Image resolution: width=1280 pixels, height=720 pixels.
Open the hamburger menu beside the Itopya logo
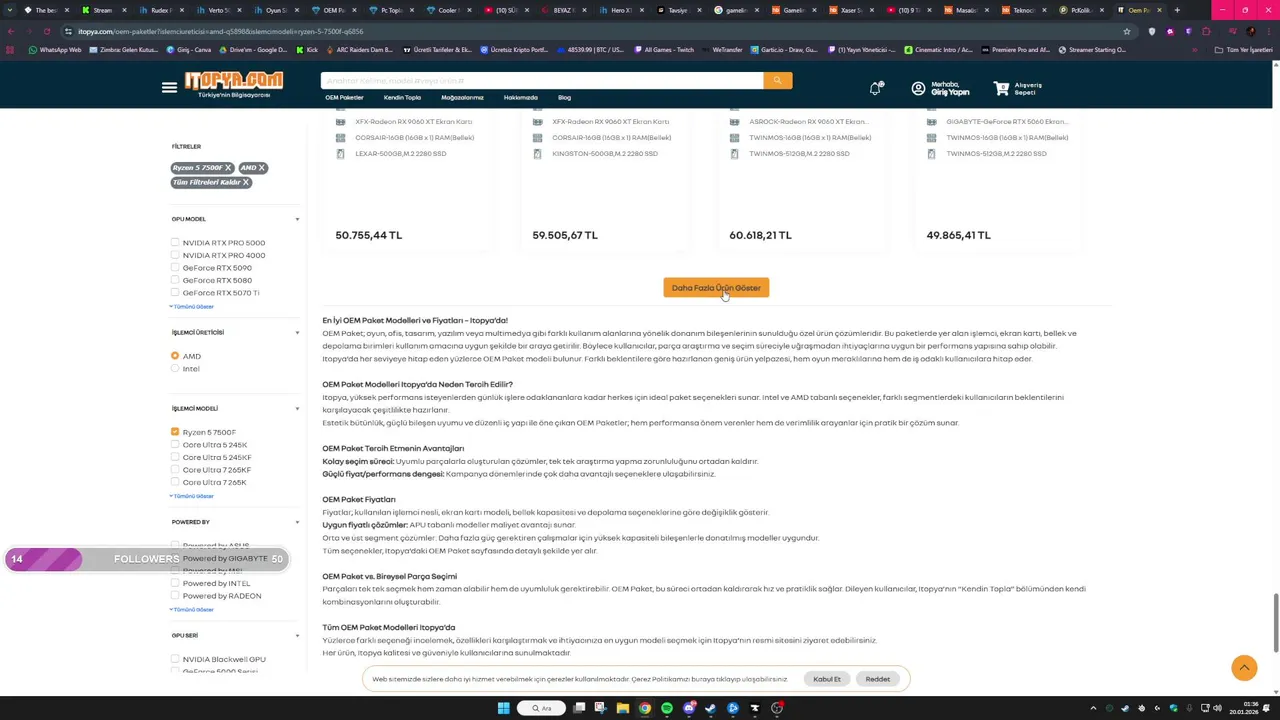coord(169,88)
